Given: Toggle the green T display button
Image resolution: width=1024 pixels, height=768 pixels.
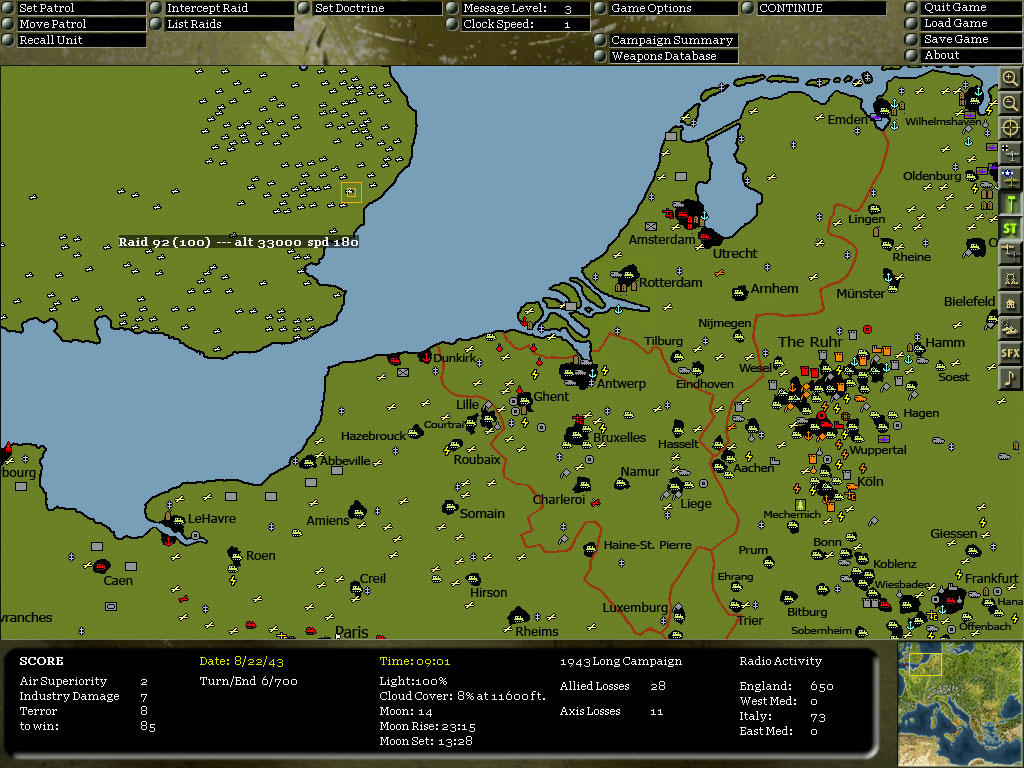Looking at the screenshot, I should tap(1010, 203).
